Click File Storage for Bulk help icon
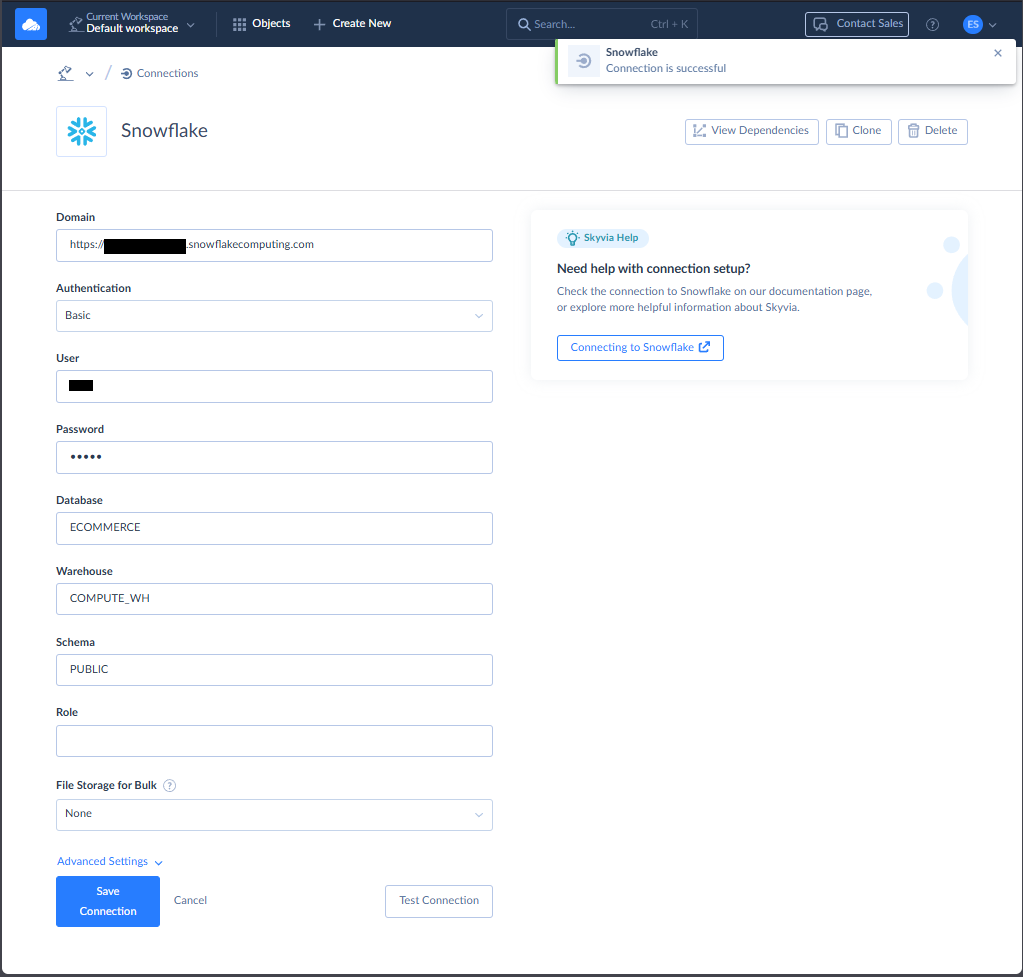Viewport: 1023px width, 977px height. coord(170,786)
